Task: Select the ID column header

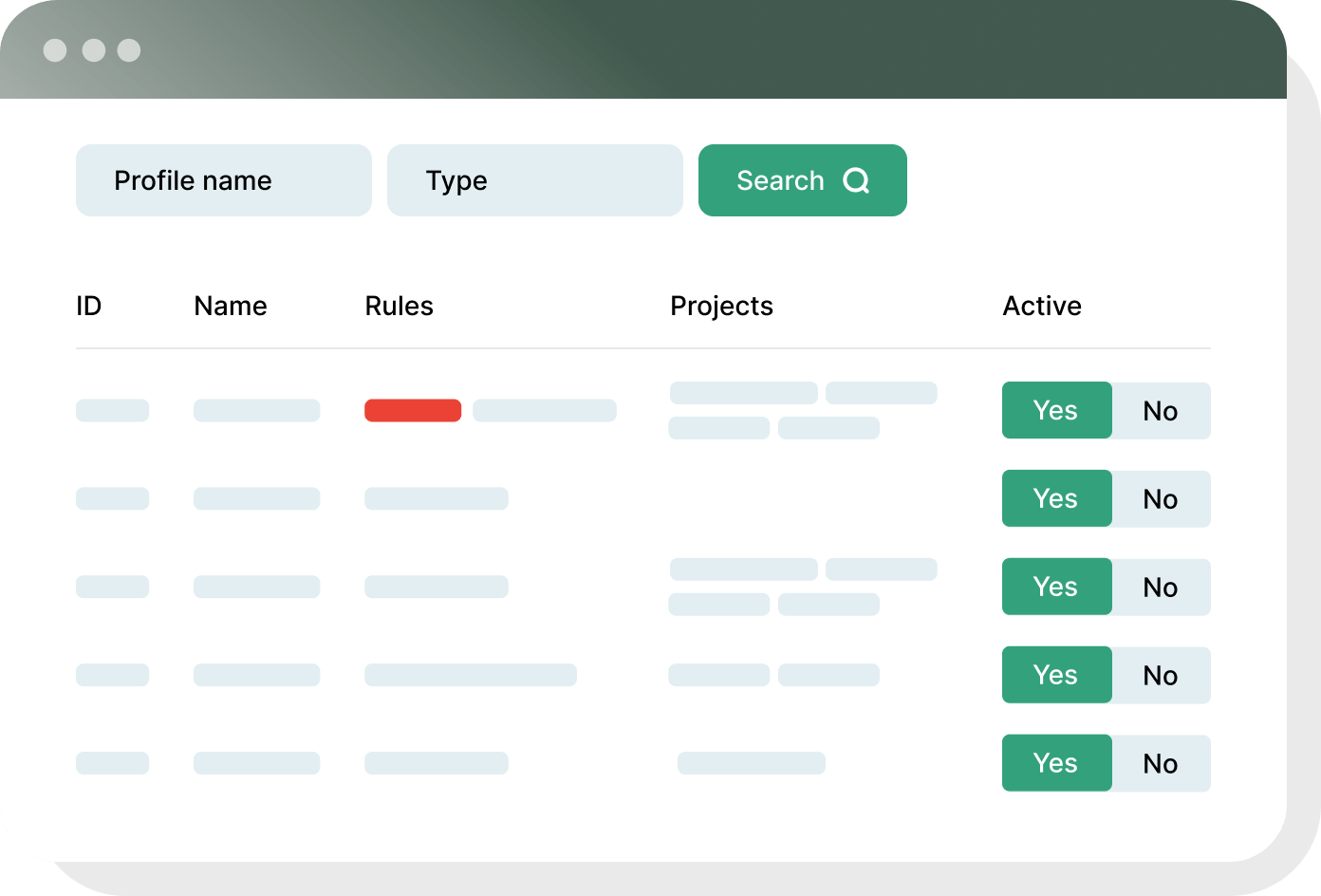Action: [x=89, y=306]
